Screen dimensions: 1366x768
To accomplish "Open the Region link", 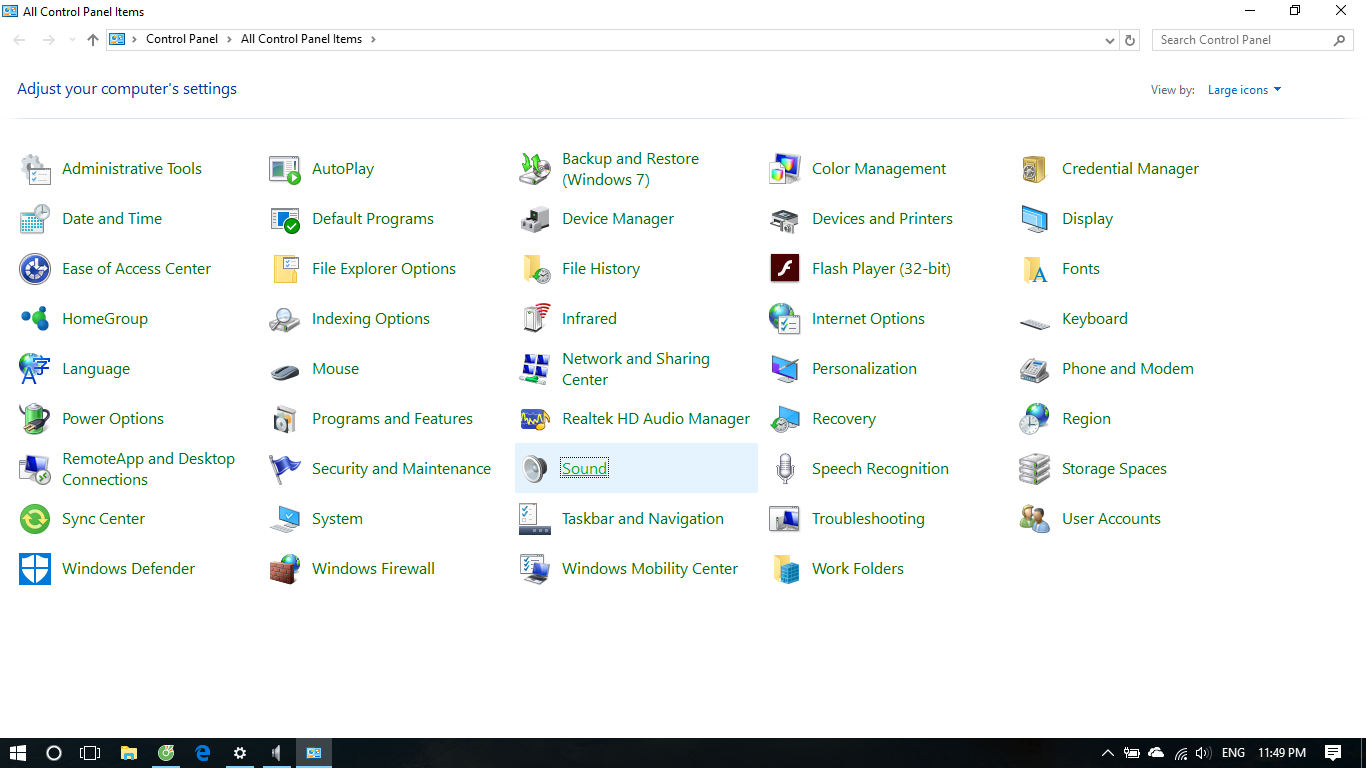I will pyautogui.click(x=1086, y=419).
